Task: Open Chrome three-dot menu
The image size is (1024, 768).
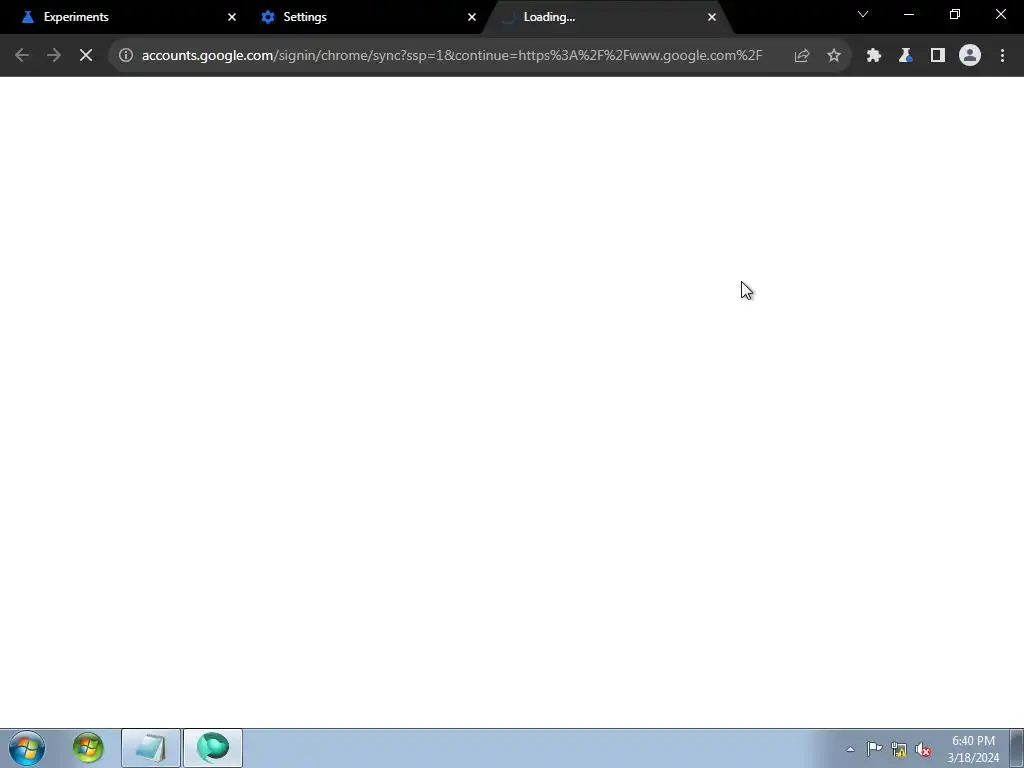Action: coord(1002,56)
